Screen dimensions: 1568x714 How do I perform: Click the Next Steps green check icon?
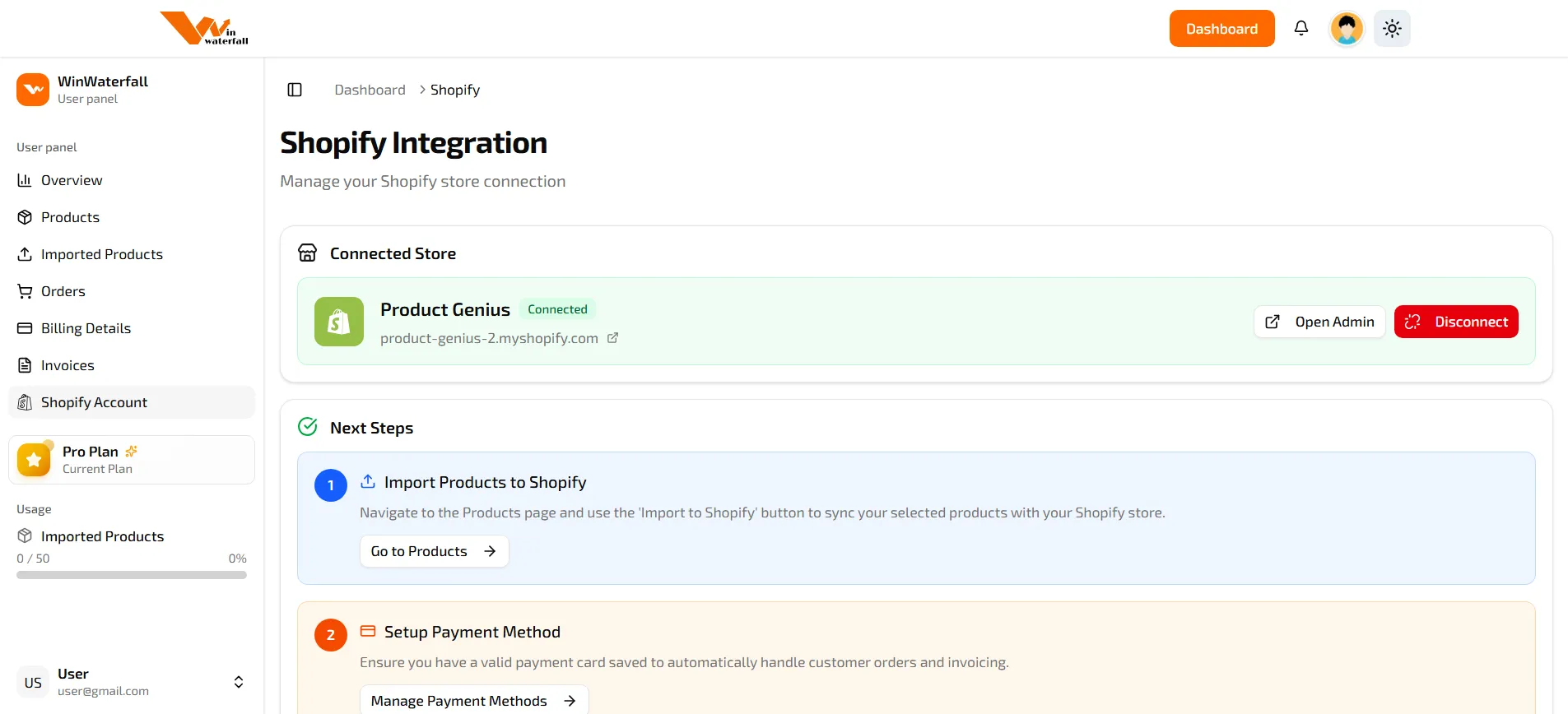308,427
